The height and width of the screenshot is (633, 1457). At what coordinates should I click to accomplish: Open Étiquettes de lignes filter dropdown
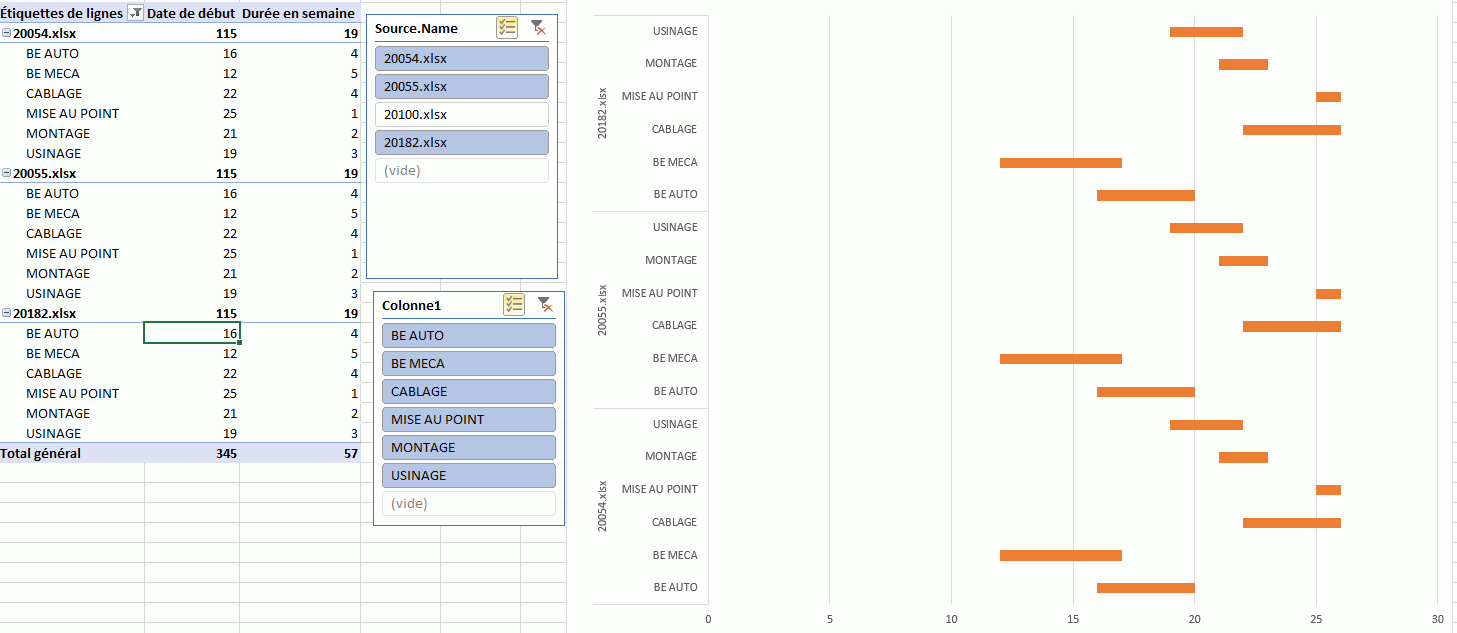click(135, 14)
